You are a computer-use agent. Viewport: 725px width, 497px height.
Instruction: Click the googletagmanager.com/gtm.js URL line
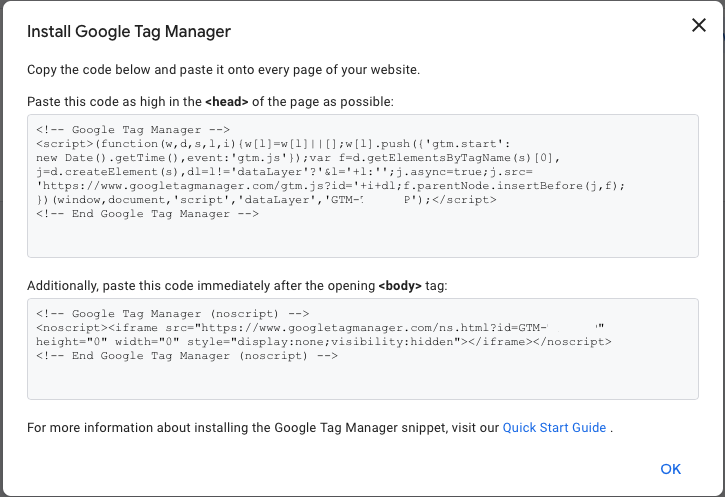pyautogui.click(x=331, y=186)
